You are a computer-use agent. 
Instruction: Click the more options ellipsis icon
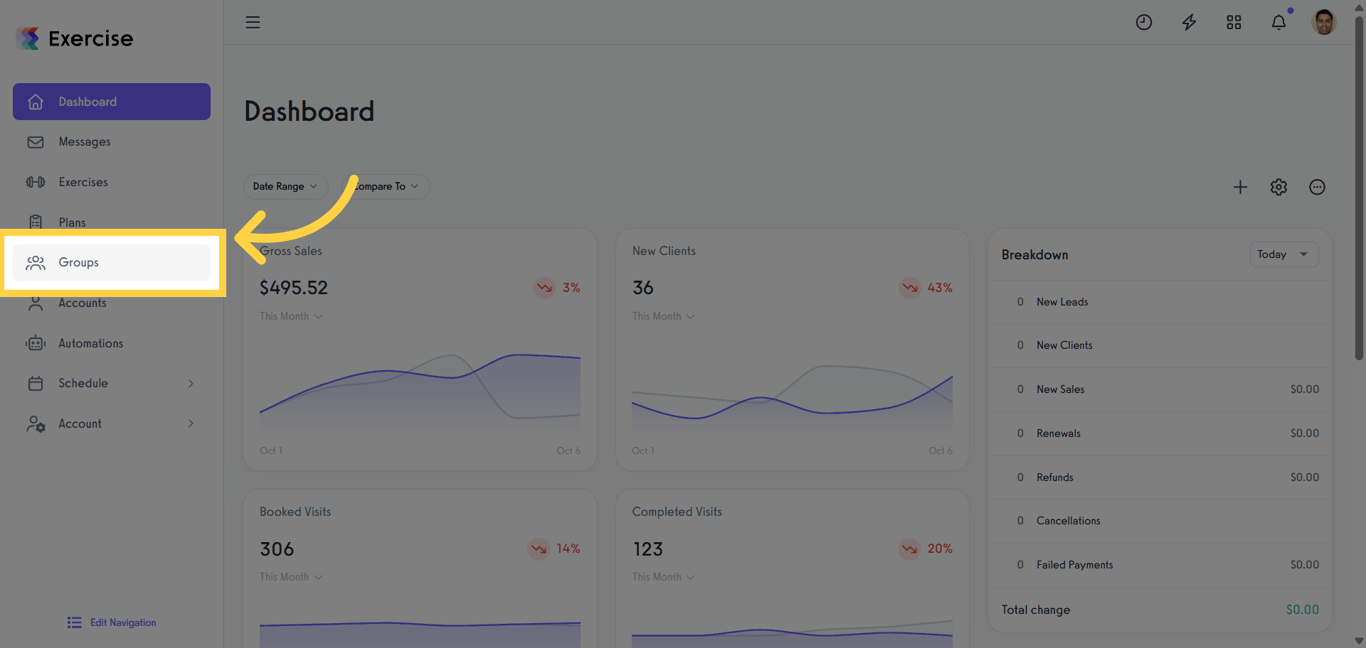point(1317,186)
